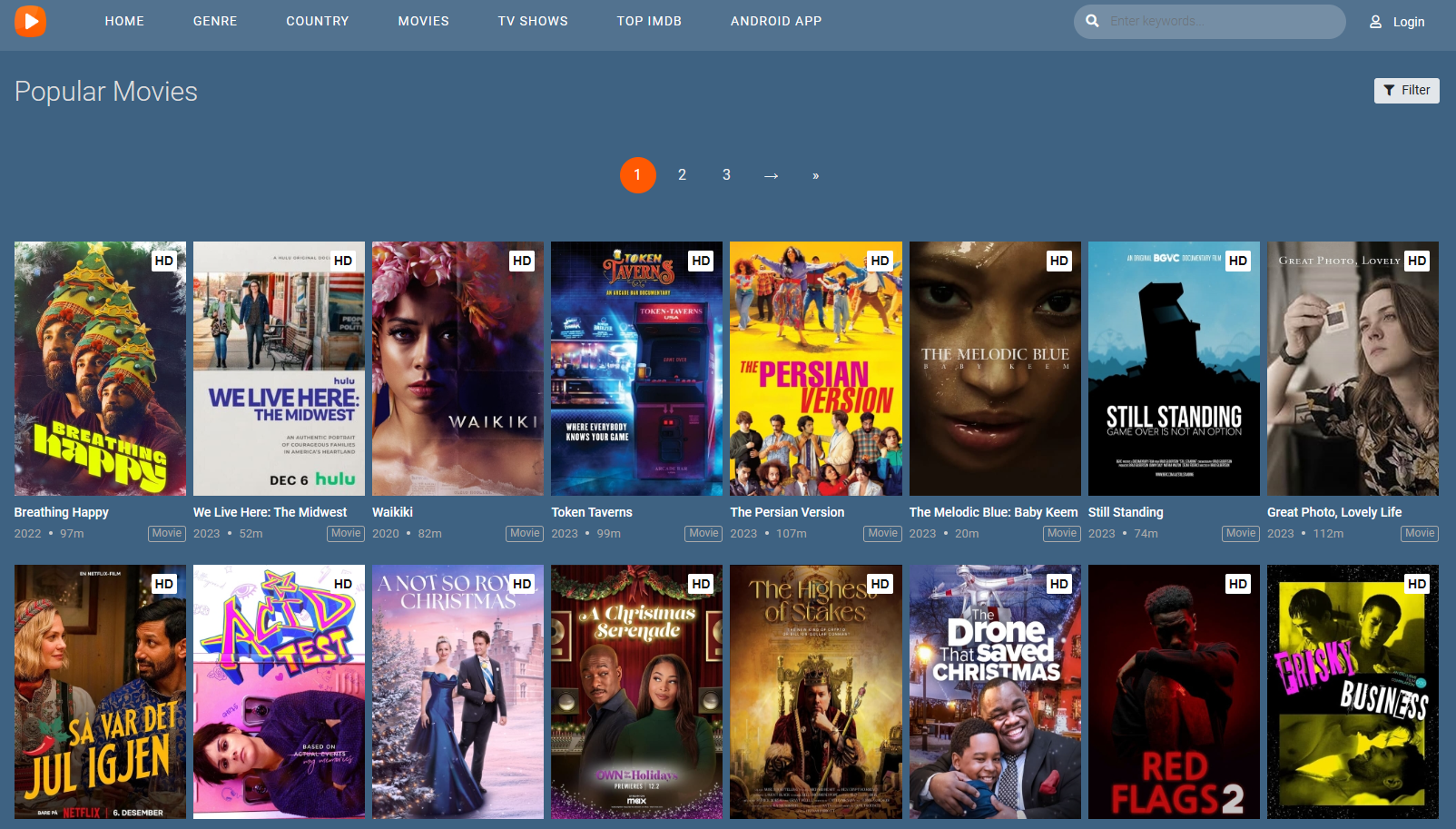This screenshot has height=829, width=1456.
Task: Expand the Genre menu
Action: click(x=215, y=21)
